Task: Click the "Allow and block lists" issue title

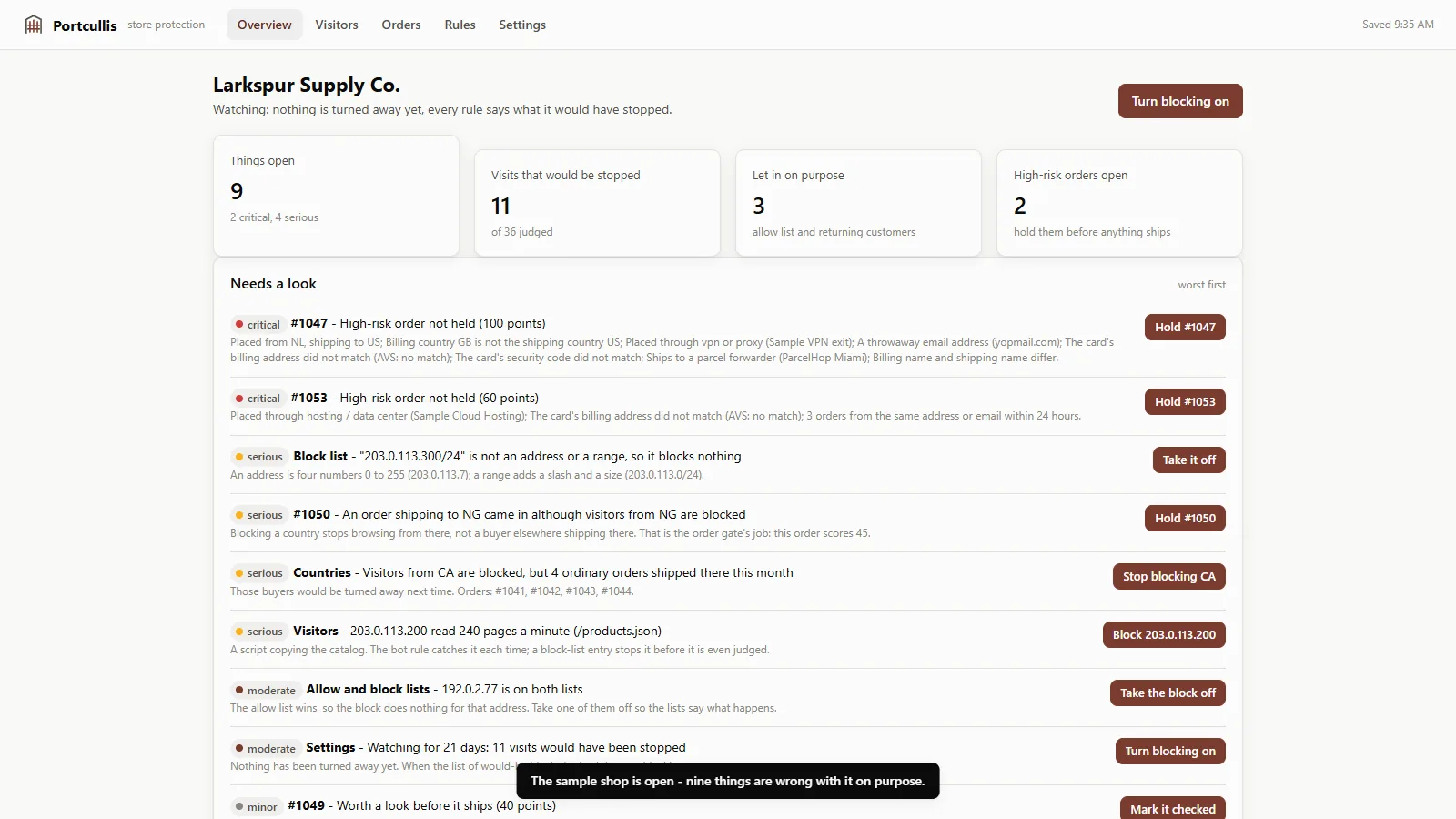Action: coord(444,689)
